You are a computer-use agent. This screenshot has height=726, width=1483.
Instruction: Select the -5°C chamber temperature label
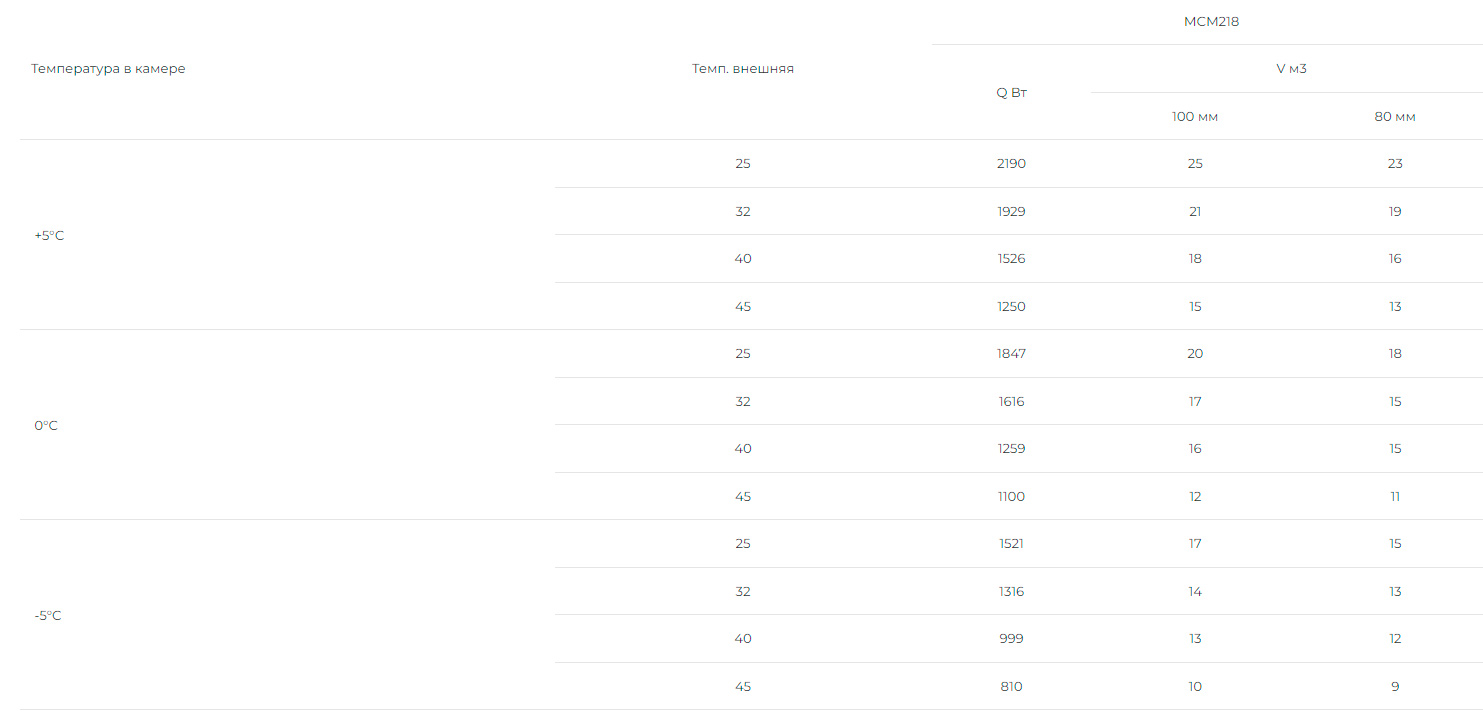(x=48, y=616)
